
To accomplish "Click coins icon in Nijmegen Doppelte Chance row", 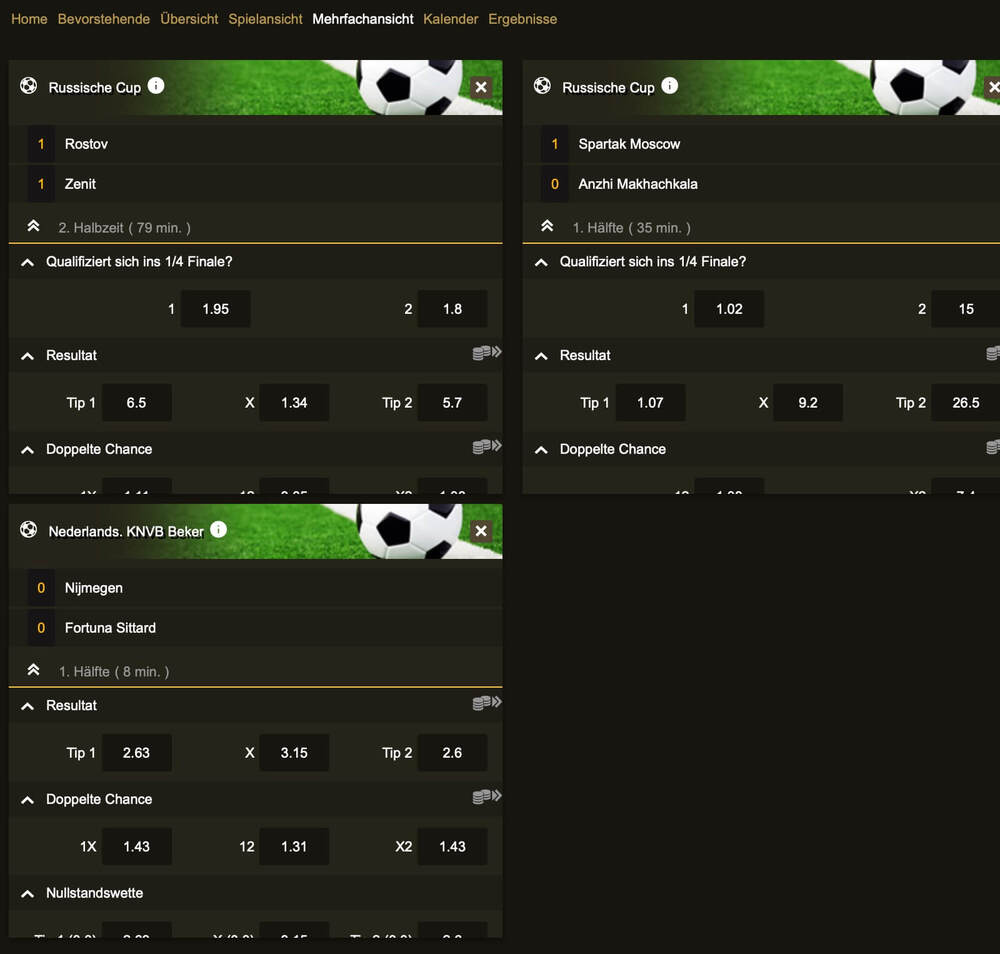I will click(487, 796).
